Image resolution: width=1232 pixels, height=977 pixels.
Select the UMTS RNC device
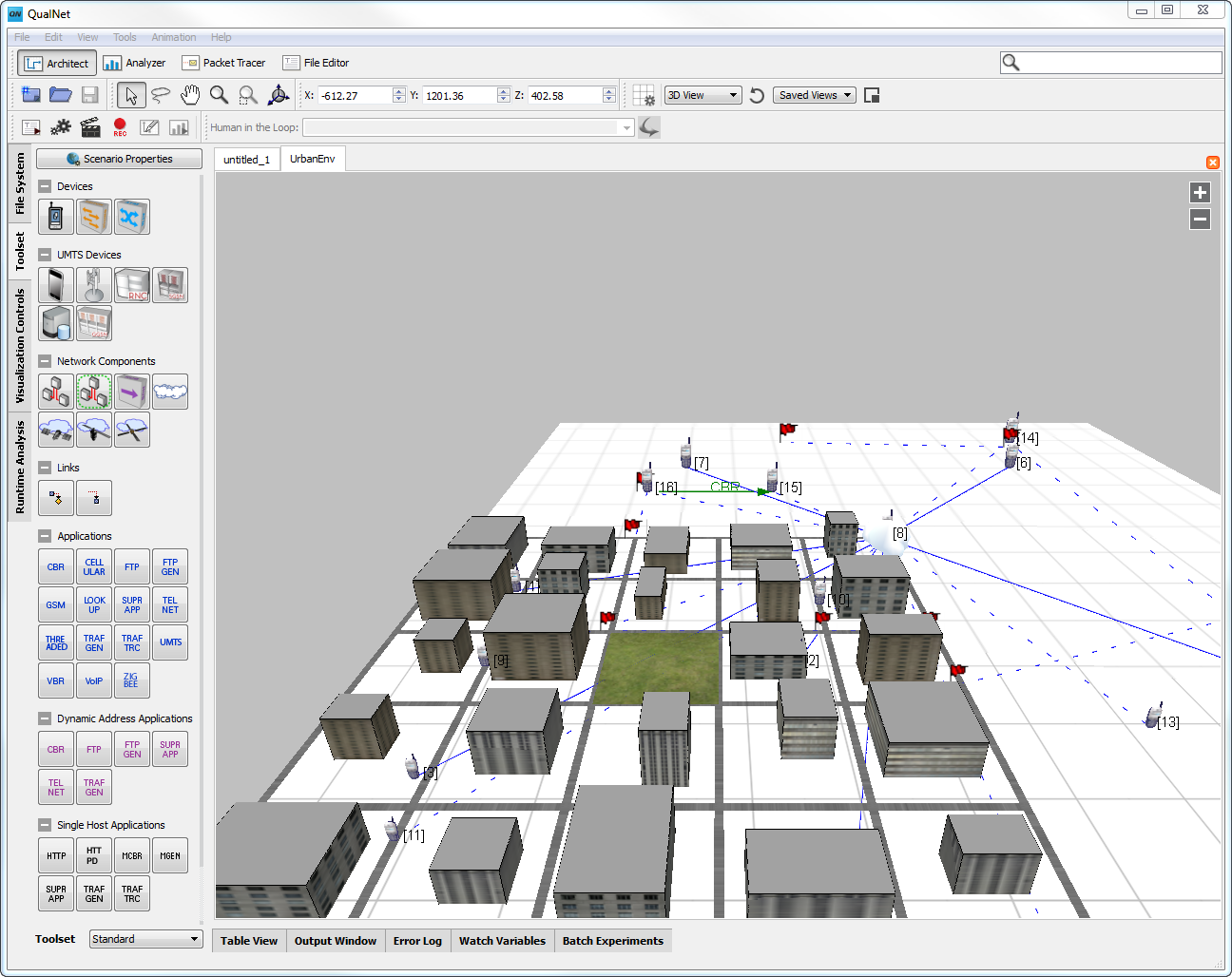click(x=132, y=285)
